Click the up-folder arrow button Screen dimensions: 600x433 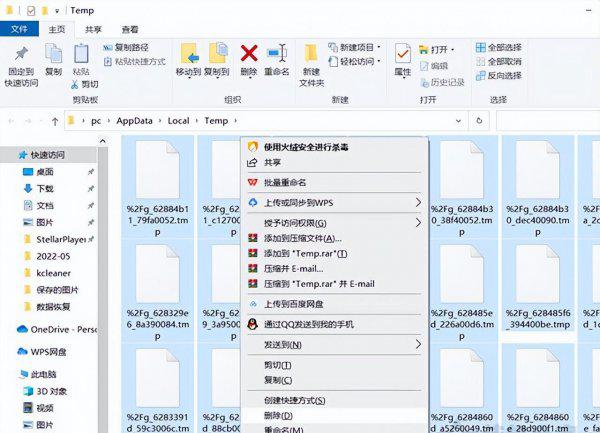tap(55, 121)
